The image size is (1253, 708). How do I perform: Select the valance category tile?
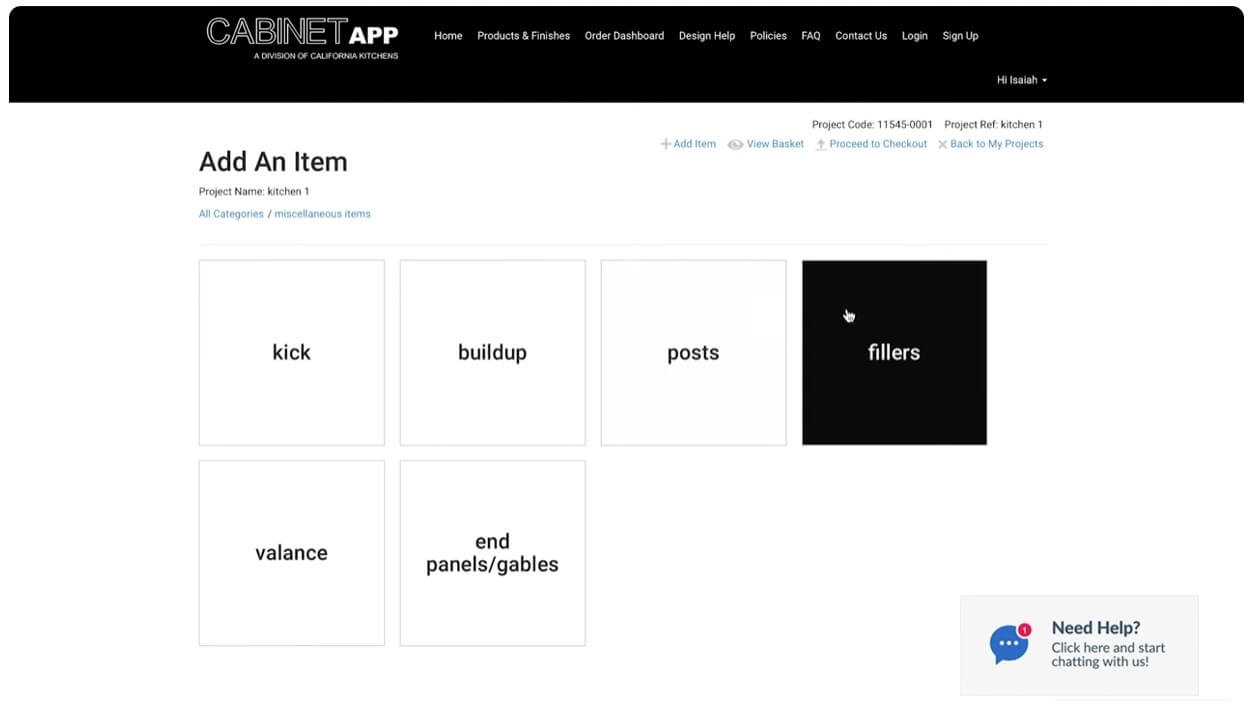(291, 553)
